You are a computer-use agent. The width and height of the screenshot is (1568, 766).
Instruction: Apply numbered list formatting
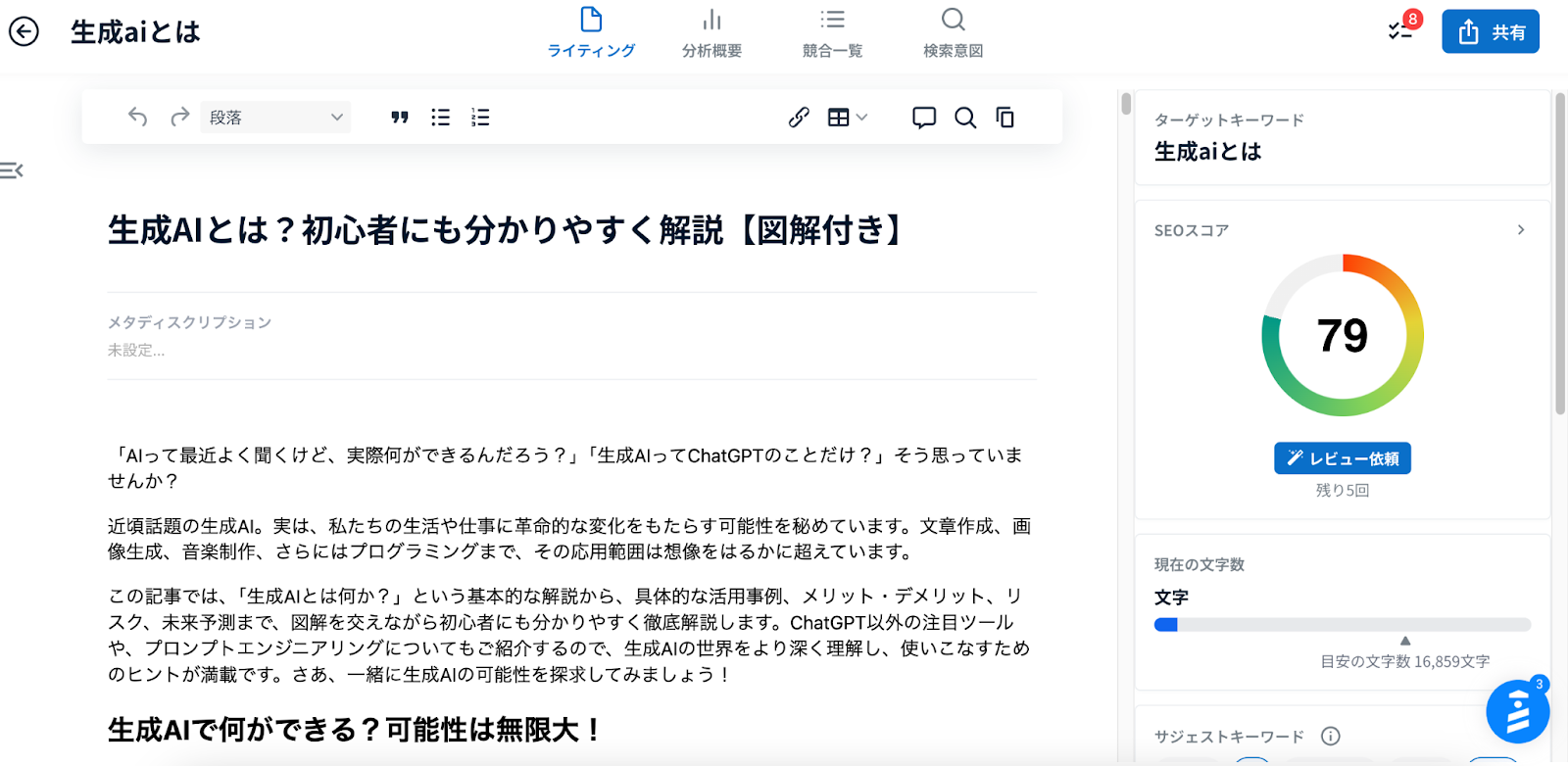tap(480, 118)
